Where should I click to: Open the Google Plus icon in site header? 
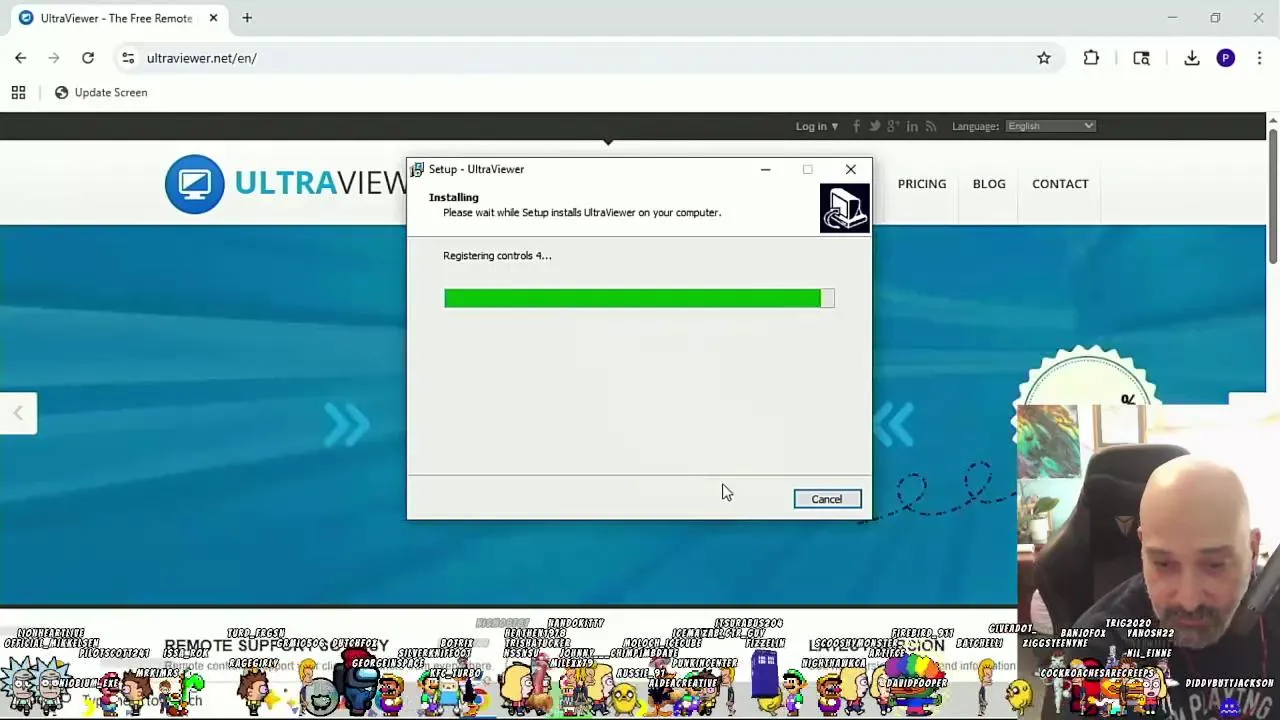[893, 126]
